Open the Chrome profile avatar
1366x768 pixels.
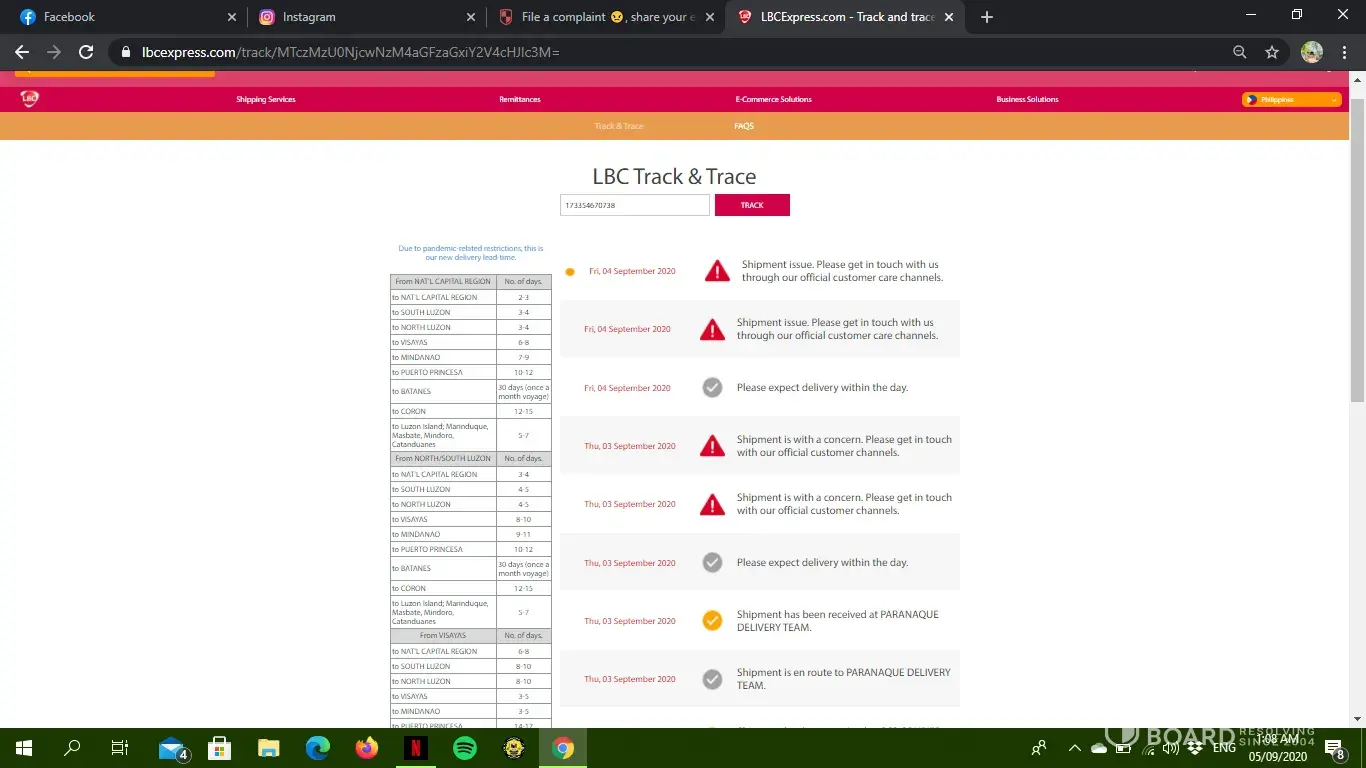1312,52
